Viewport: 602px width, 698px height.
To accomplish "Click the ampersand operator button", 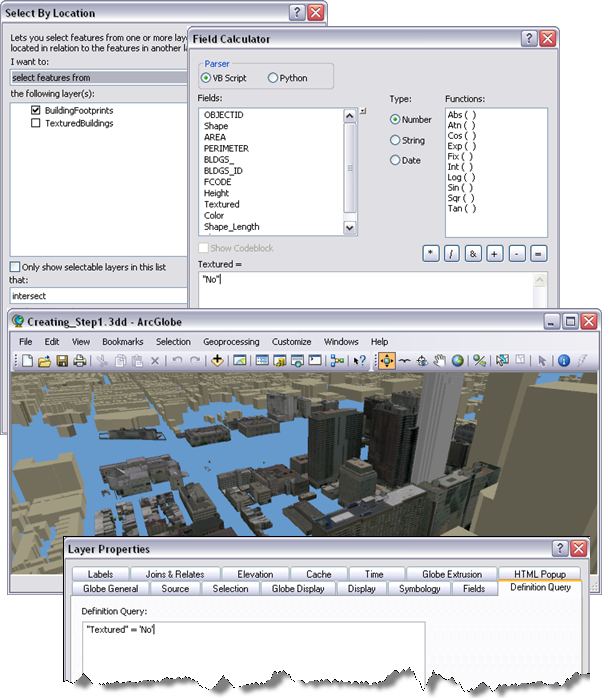I will click(x=473, y=254).
